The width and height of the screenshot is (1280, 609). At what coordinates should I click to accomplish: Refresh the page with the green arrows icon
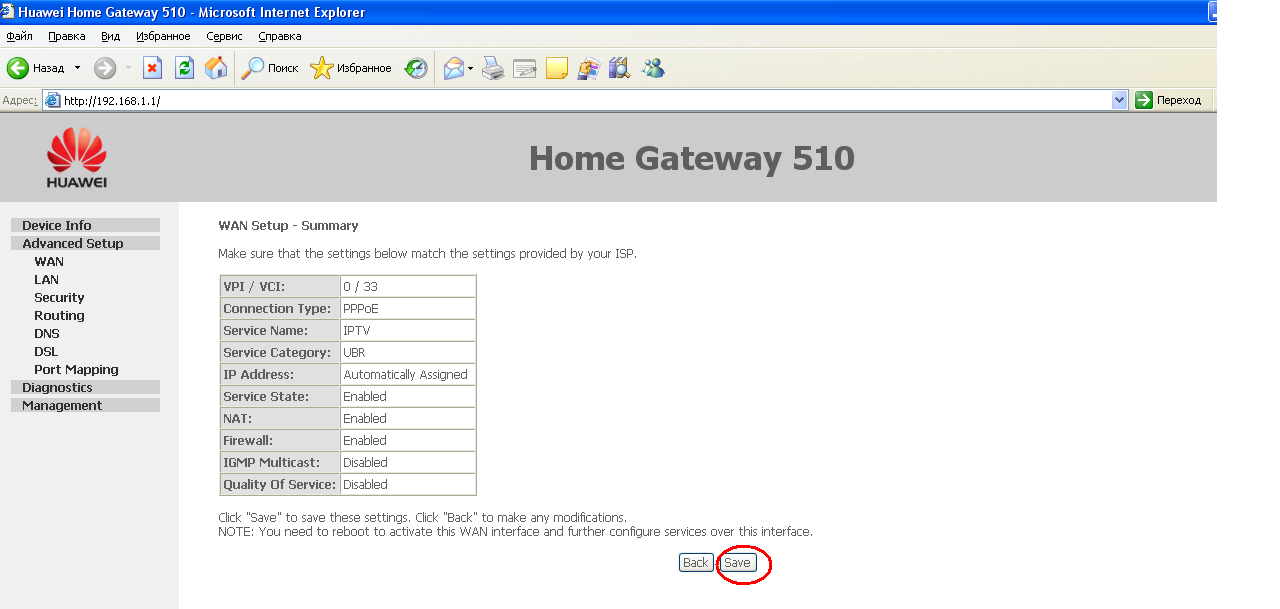[x=184, y=68]
